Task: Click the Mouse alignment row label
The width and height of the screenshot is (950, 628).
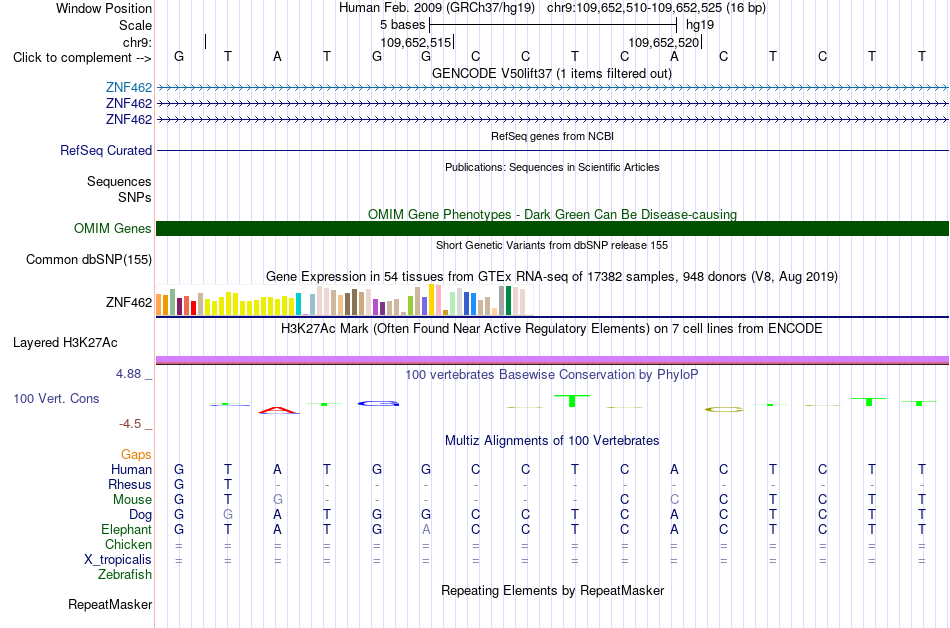Action: (132, 500)
